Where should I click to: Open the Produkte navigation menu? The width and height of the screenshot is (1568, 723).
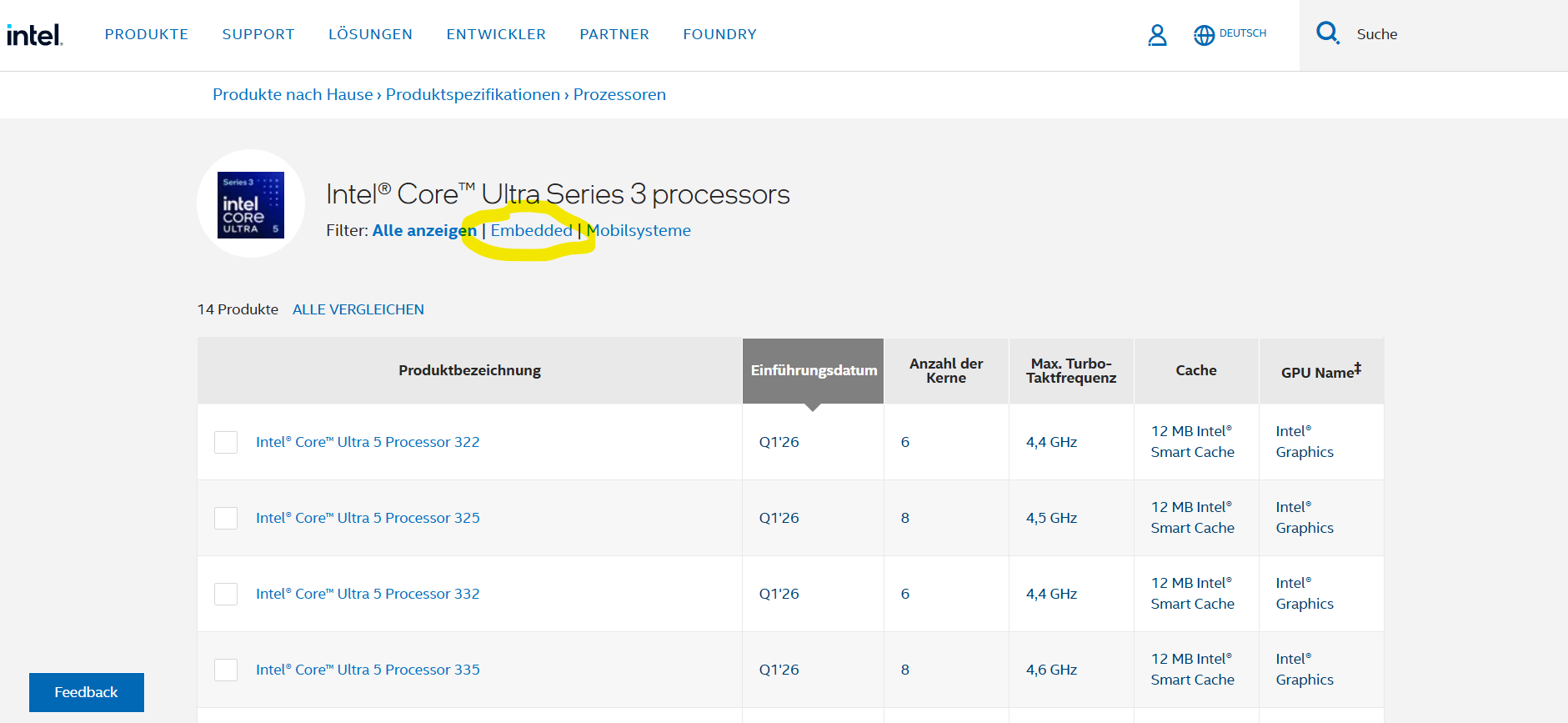(x=147, y=34)
